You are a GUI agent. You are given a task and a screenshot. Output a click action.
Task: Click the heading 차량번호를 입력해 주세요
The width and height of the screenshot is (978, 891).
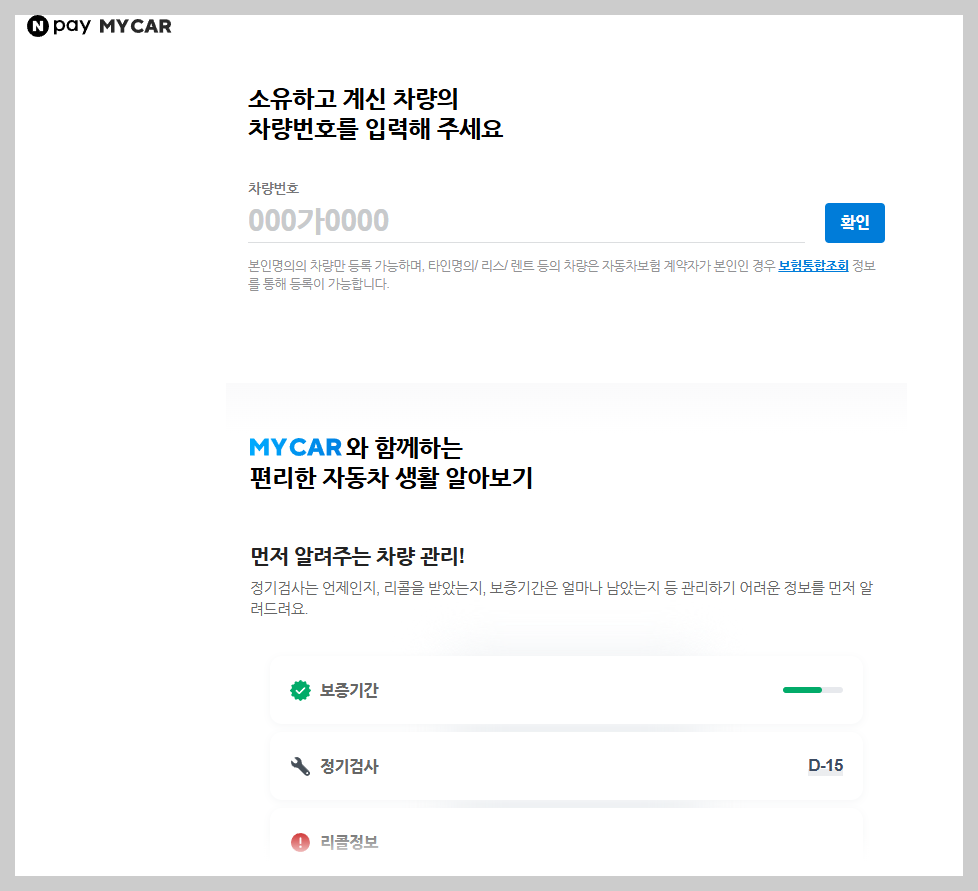coord(375,129)
